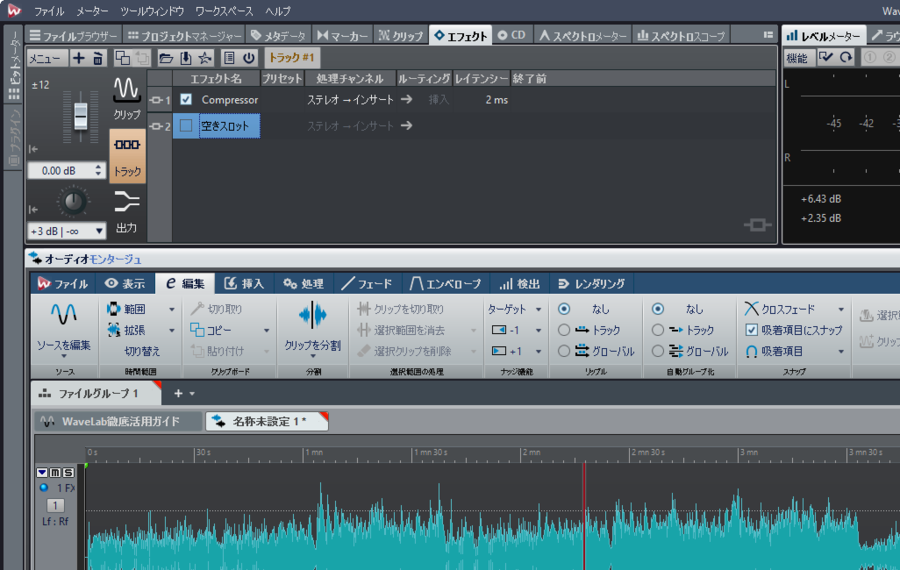This screenshot has height=570, width=900.
Task: Disable the Compressor effect checkbox
Action: [186, 99]
